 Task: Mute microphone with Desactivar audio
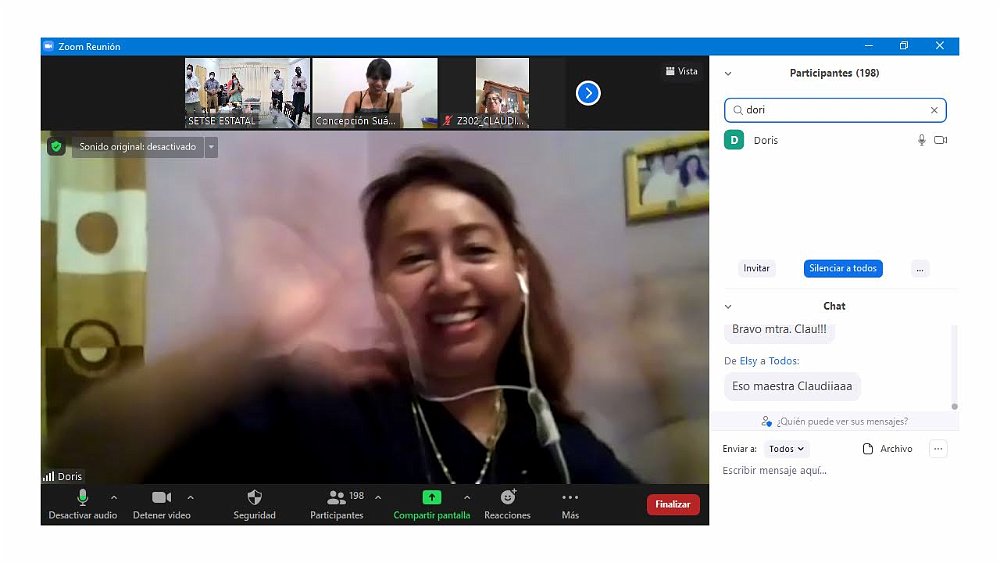tap(82, 497)
